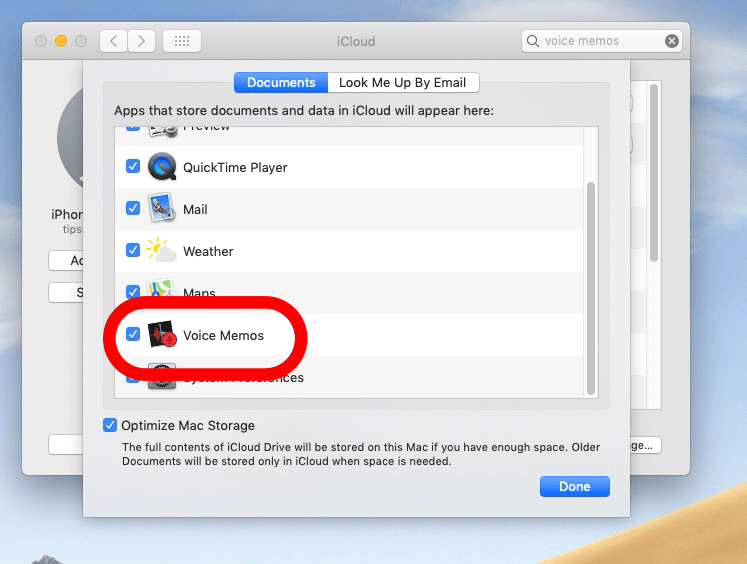The image size is (747, 564).
Task: Click the Weather app icon
Action: pos(162,251)
